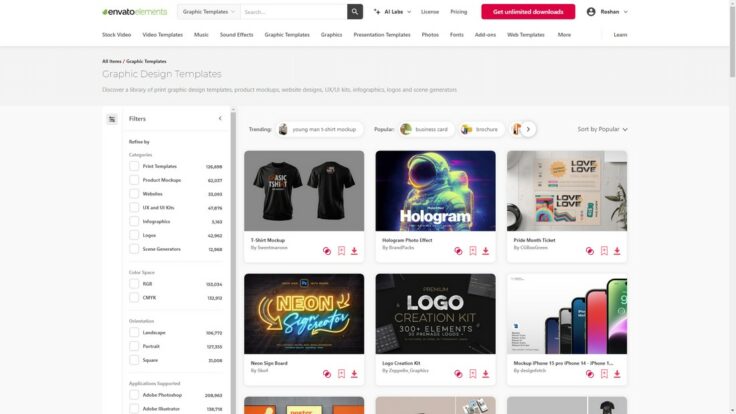Bookmark the Hologram Photo Effect item

pyautogui.click(x=473, y=251)
